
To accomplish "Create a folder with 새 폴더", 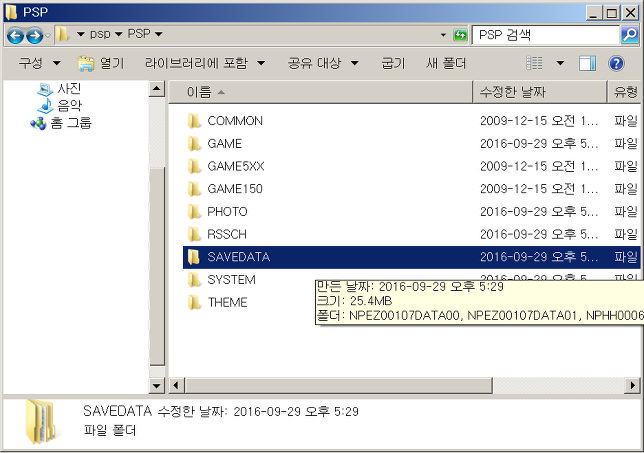I will tap(446, 63).
